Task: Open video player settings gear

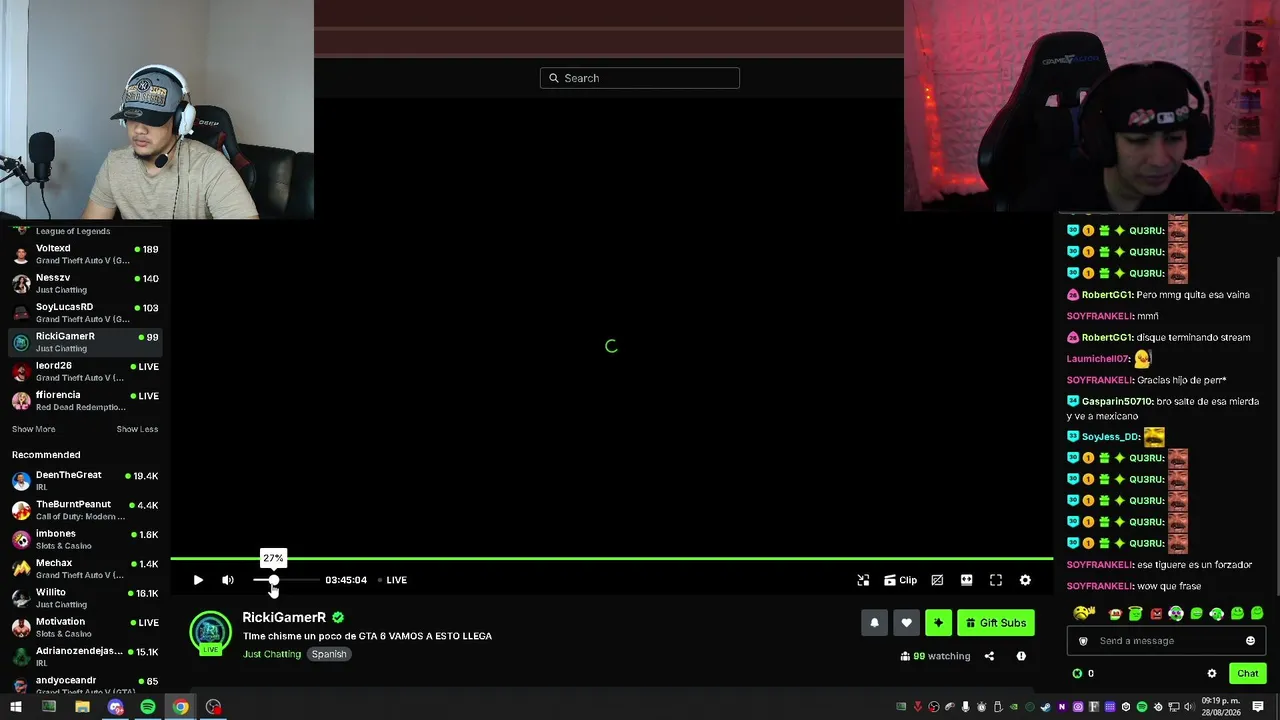Action: [1025, 580]
